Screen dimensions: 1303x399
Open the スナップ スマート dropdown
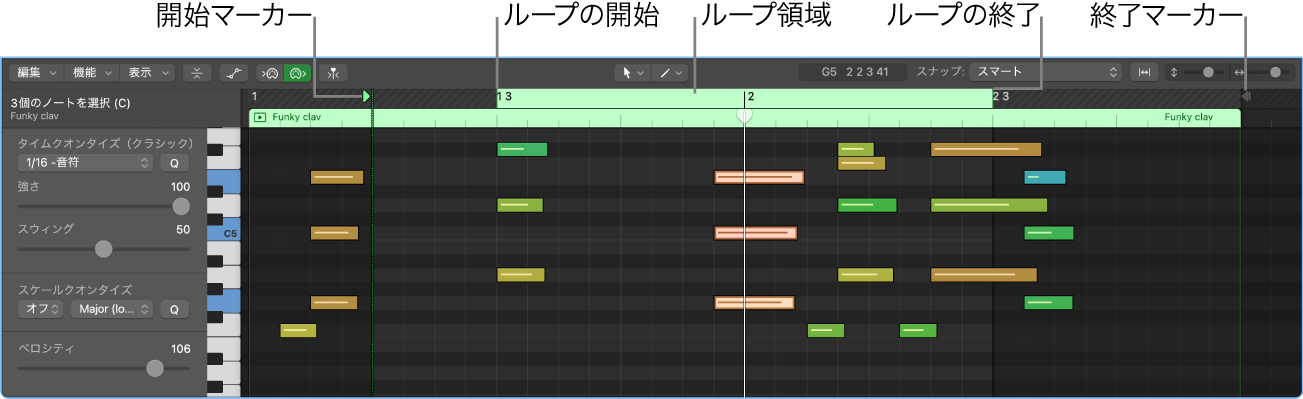click(1045, 72)
